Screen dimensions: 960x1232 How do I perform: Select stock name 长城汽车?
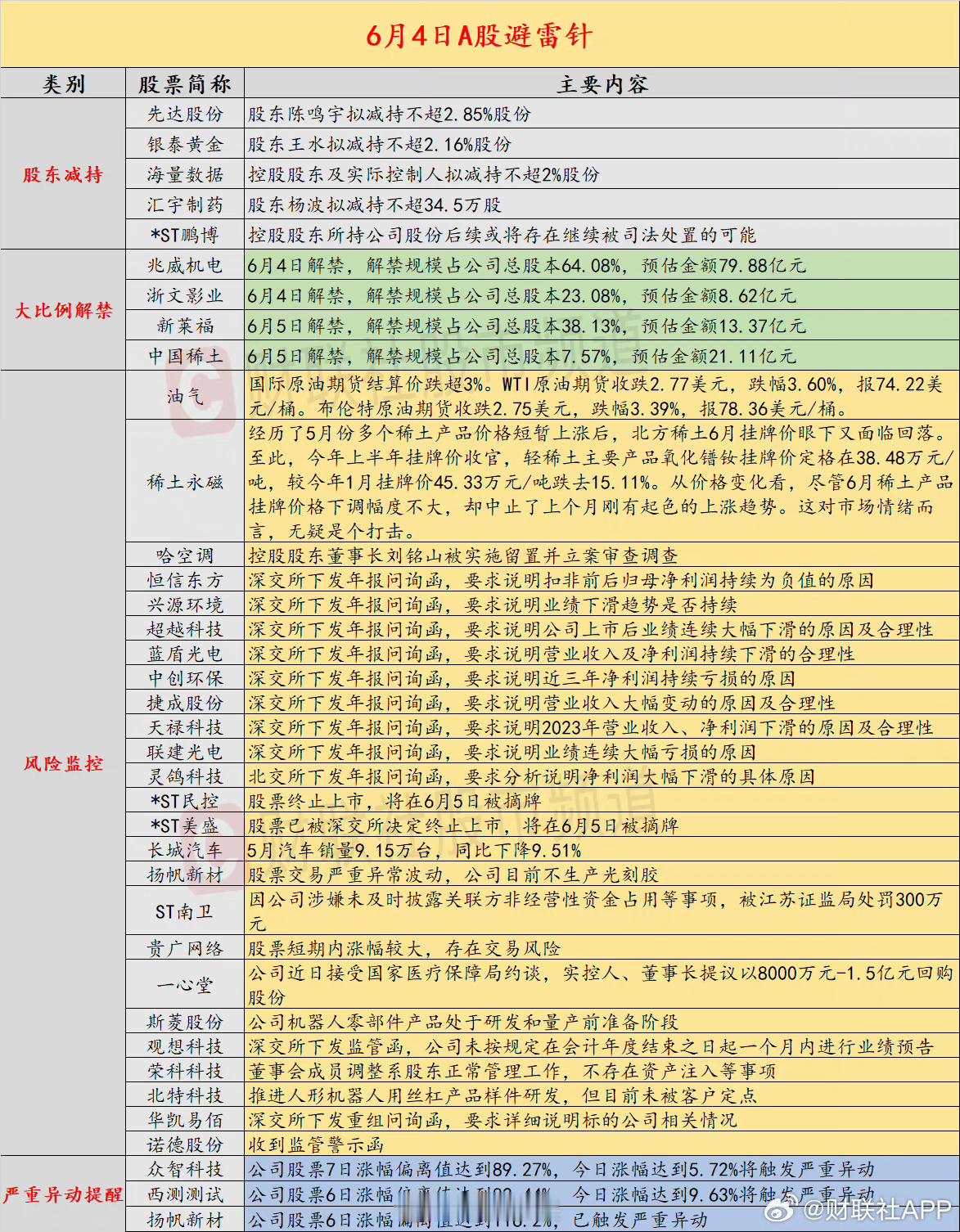[185, 851]
